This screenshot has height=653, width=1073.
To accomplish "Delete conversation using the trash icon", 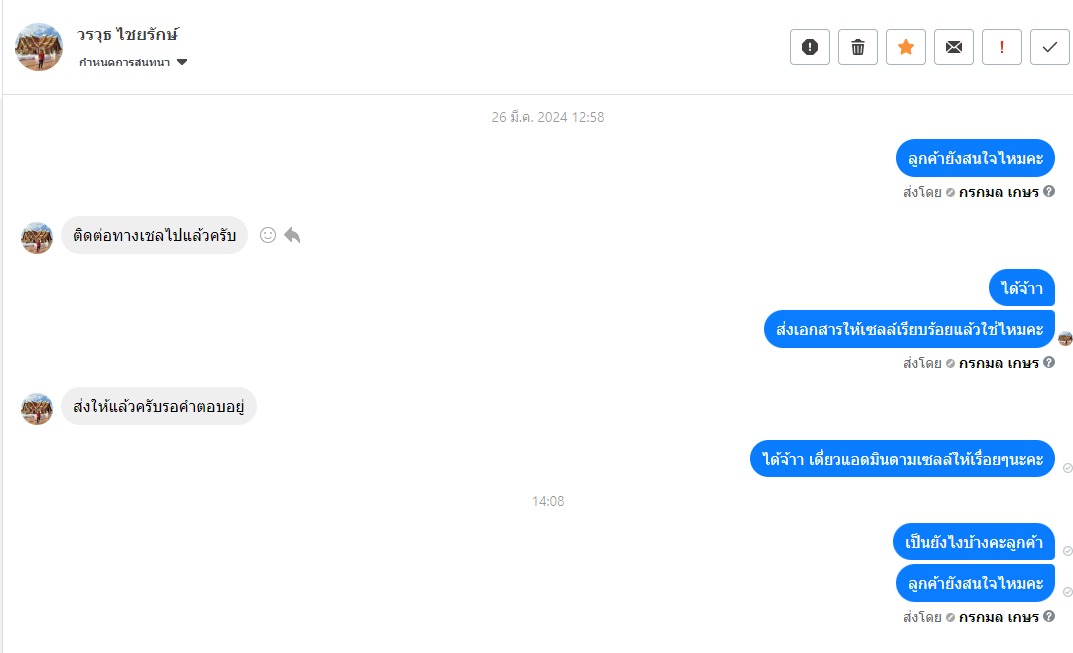I will pyautogui.click(x=857, y=47).
